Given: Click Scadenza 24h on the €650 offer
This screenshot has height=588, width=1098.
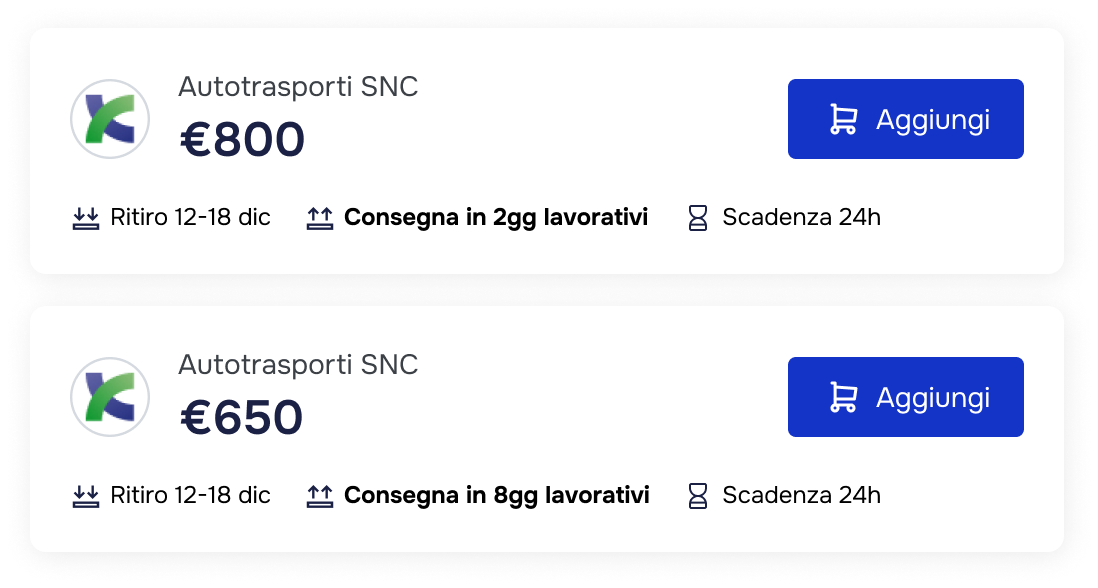Looking at the screenshot, I should tap(801, 495).
